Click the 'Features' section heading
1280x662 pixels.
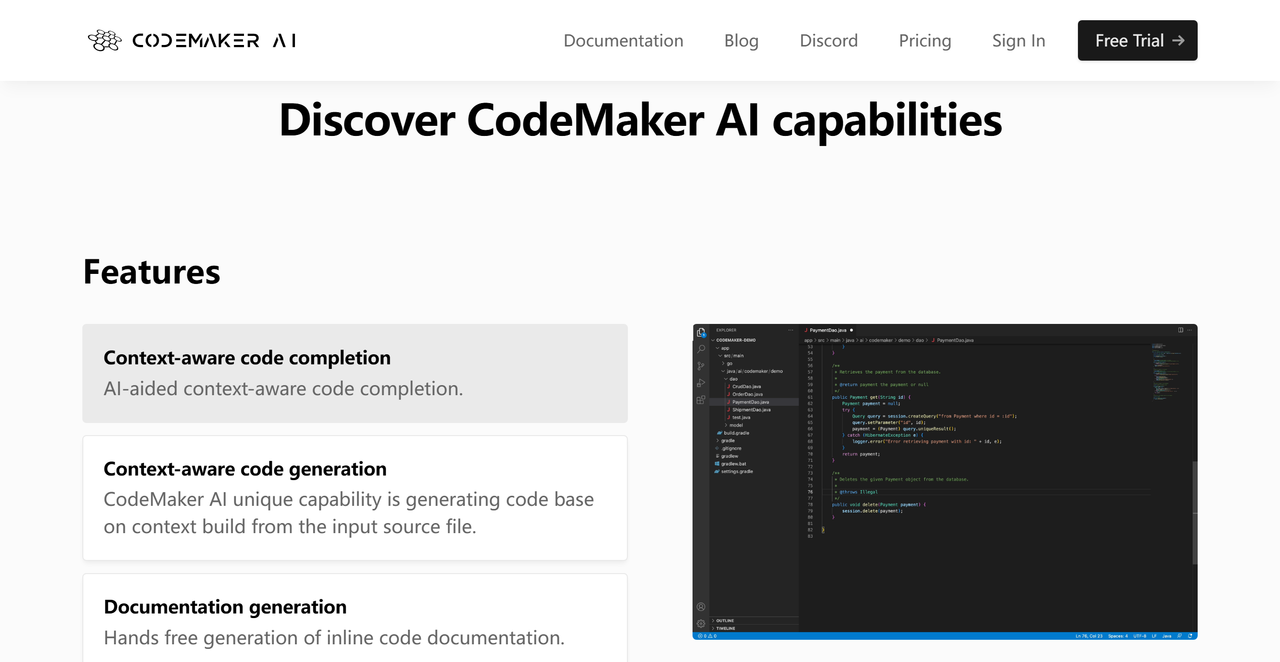(x=152, y=271)
